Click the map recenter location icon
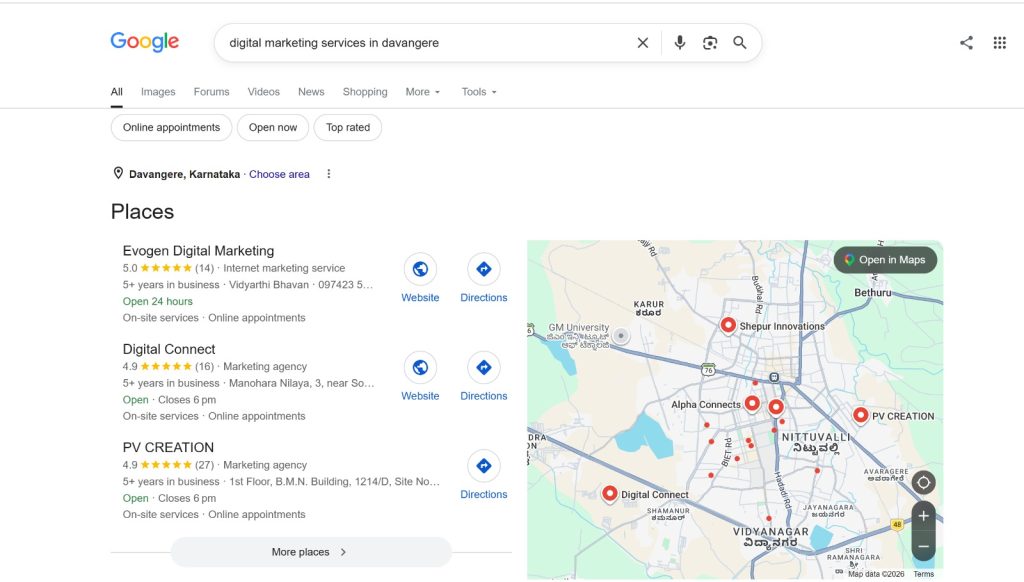Viewport: 1024px width, 582px height. [x=923, y=483]
